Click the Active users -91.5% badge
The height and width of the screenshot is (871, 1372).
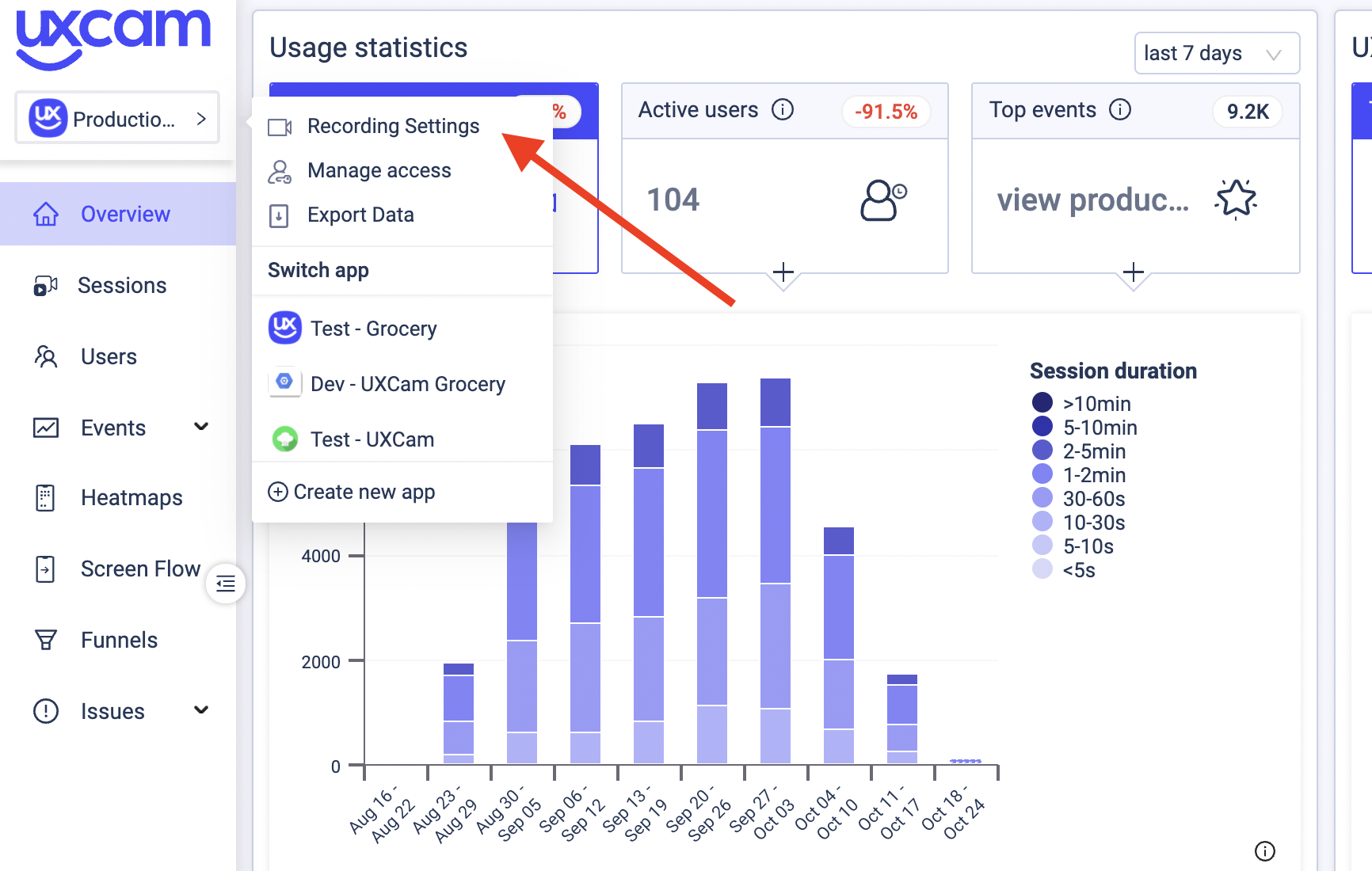click(x=886, y=112)
